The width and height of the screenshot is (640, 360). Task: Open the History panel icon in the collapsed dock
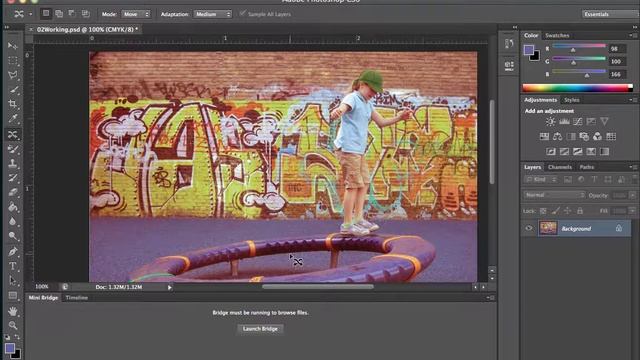(x=509, y=44)
